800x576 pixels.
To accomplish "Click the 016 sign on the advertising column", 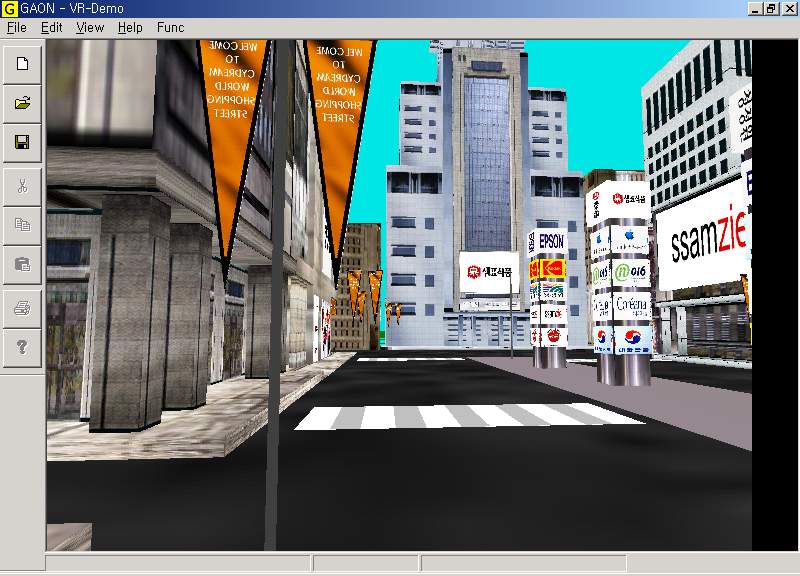I will coord(631,273).
